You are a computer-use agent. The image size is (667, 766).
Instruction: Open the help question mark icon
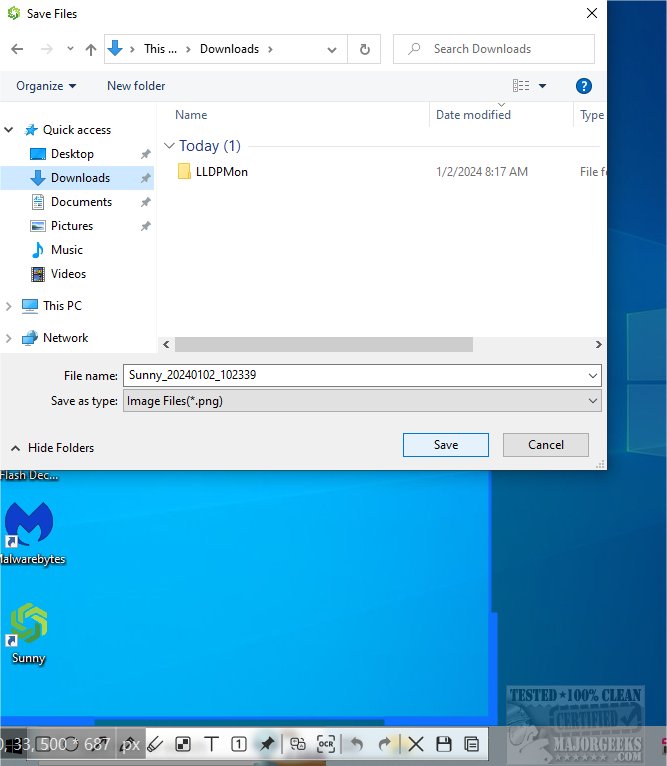(x=583, y=86)
